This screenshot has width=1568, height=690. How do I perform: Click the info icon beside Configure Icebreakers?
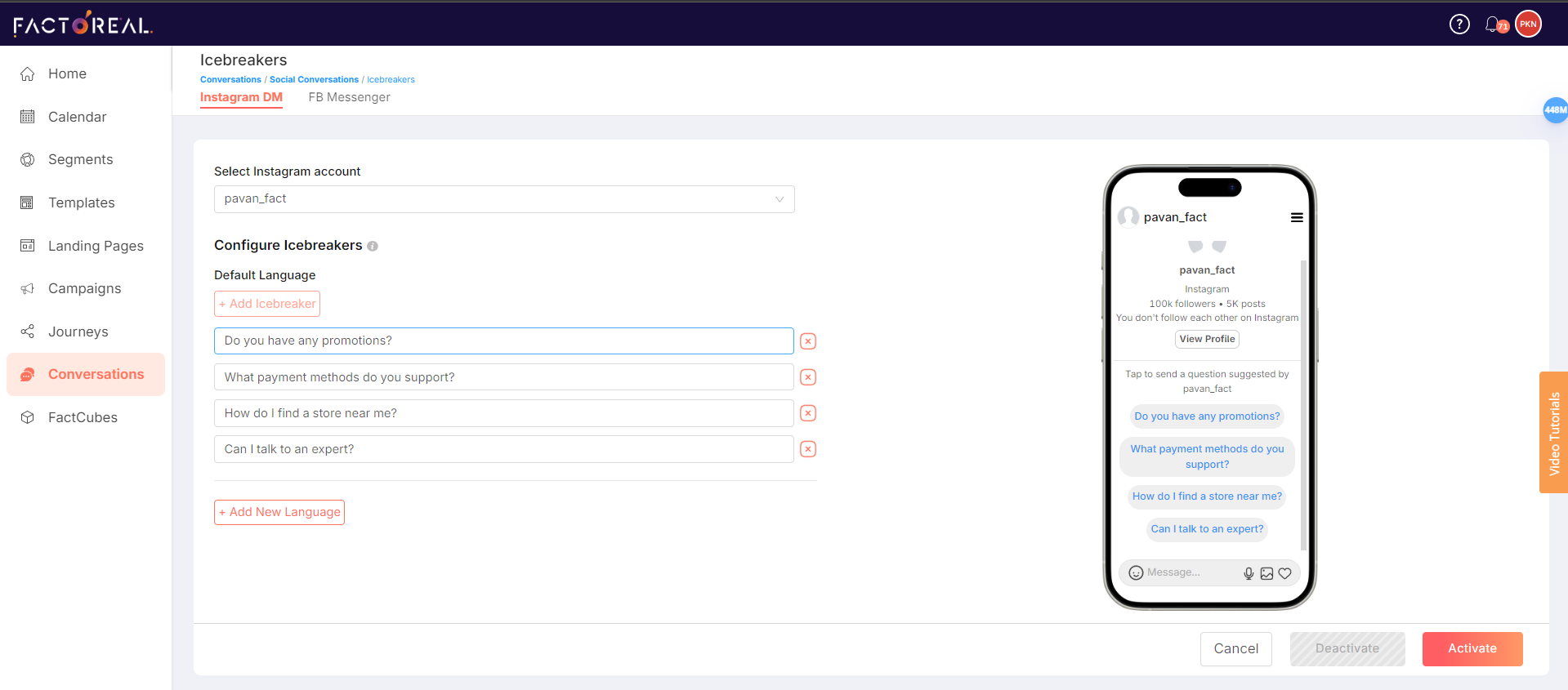373,246
